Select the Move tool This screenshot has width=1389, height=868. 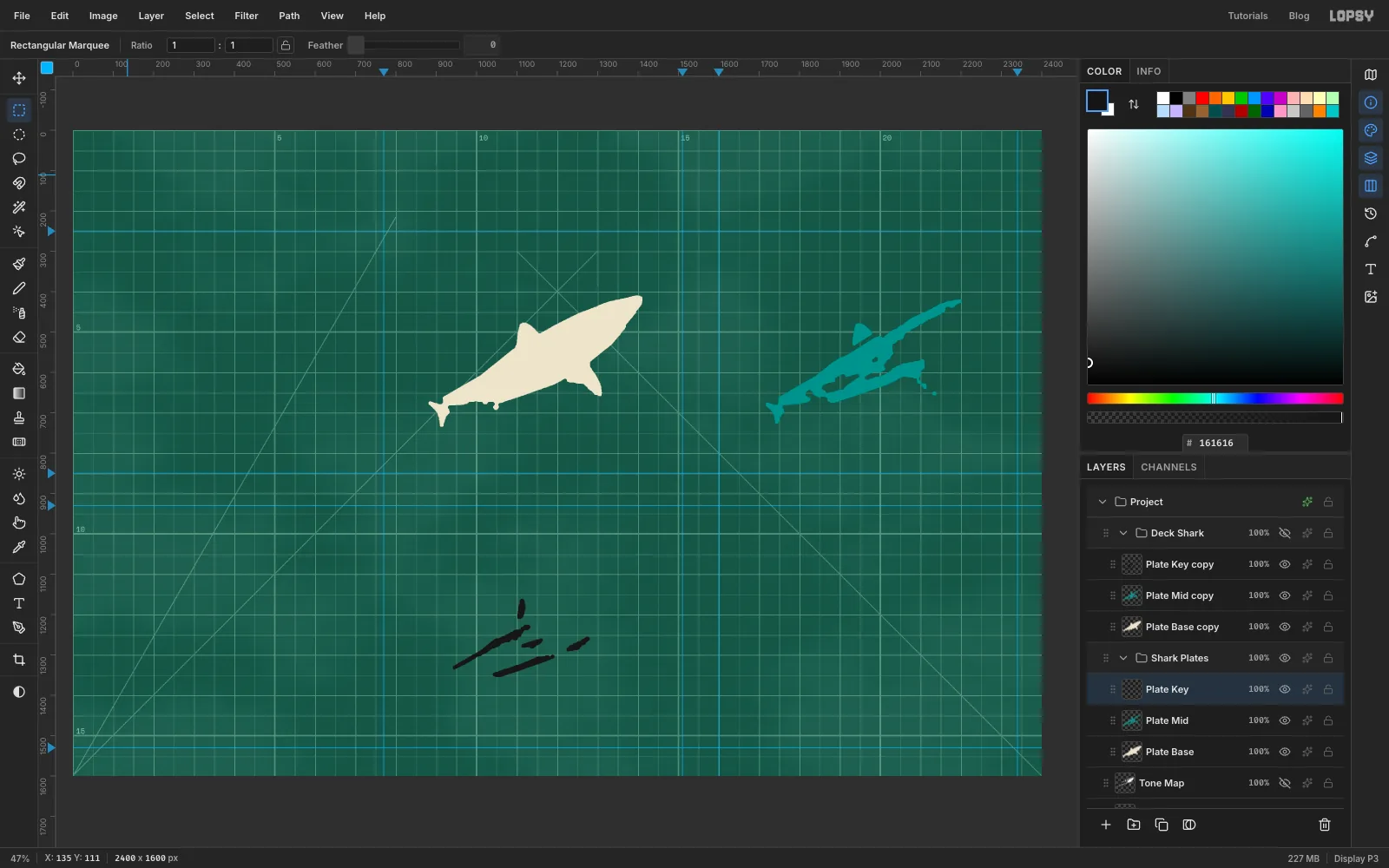click(x=19, y=78)
